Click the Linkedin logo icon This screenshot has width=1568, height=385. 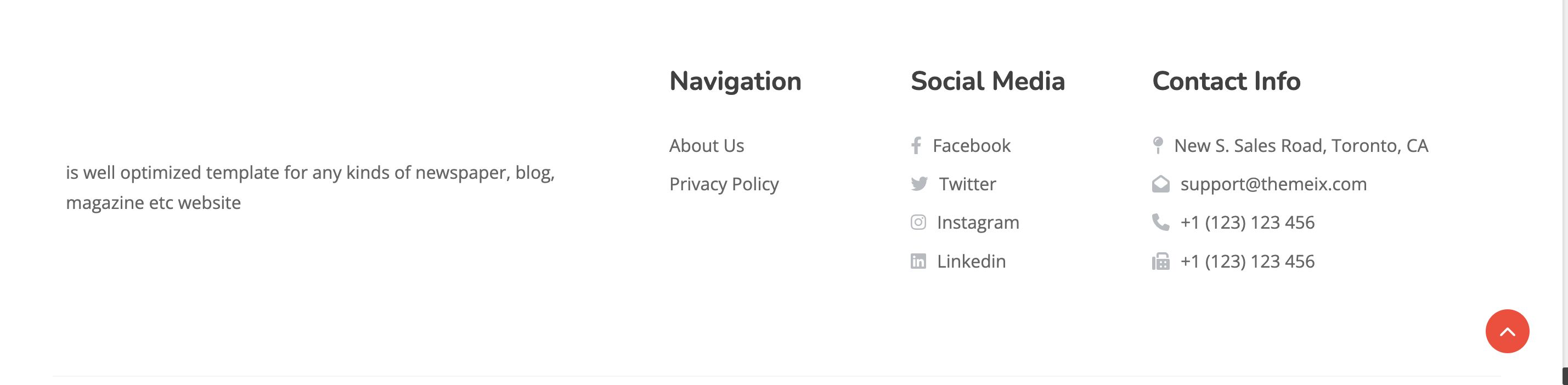(x=918, y=261)
